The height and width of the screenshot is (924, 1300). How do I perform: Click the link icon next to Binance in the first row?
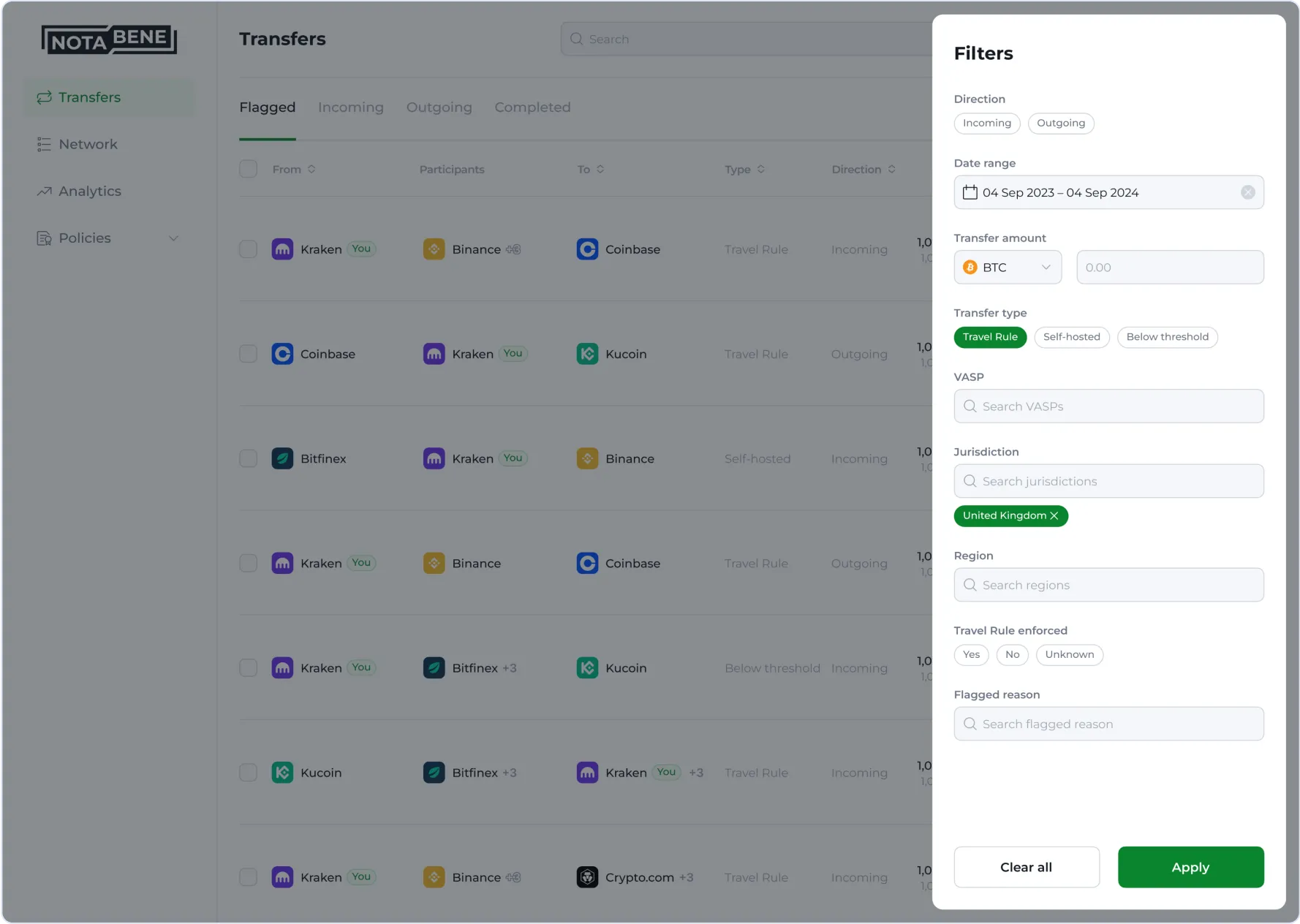pos(513,249)
